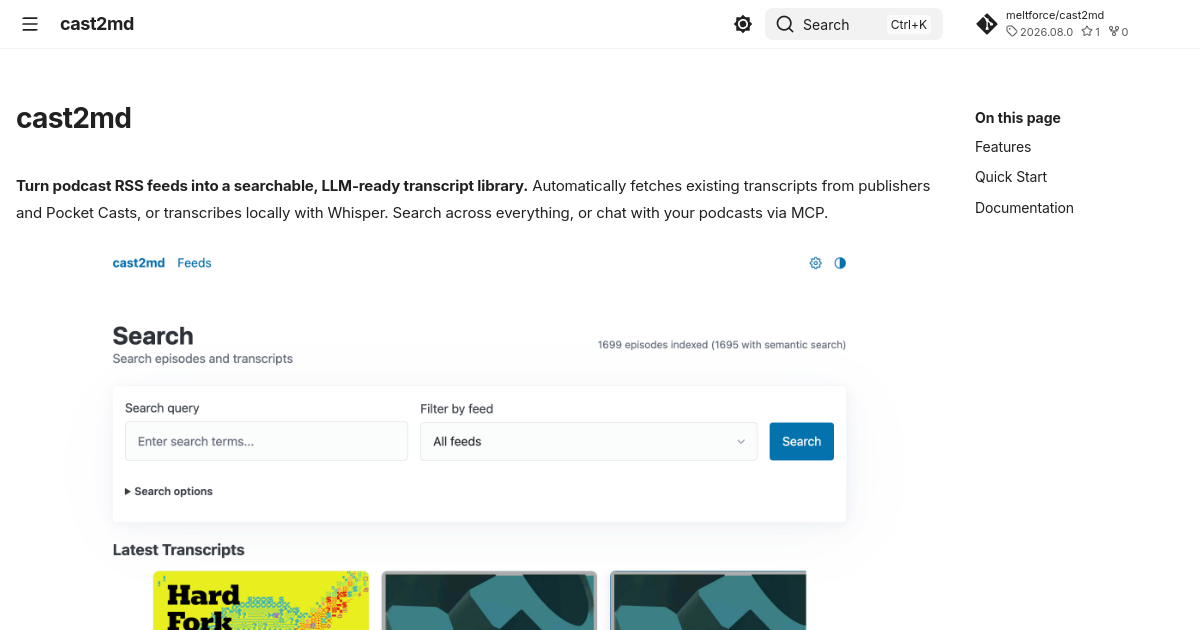Screen dimensions: 1200x630
Task: Open the header Search box
Action: tap(854, 24)
